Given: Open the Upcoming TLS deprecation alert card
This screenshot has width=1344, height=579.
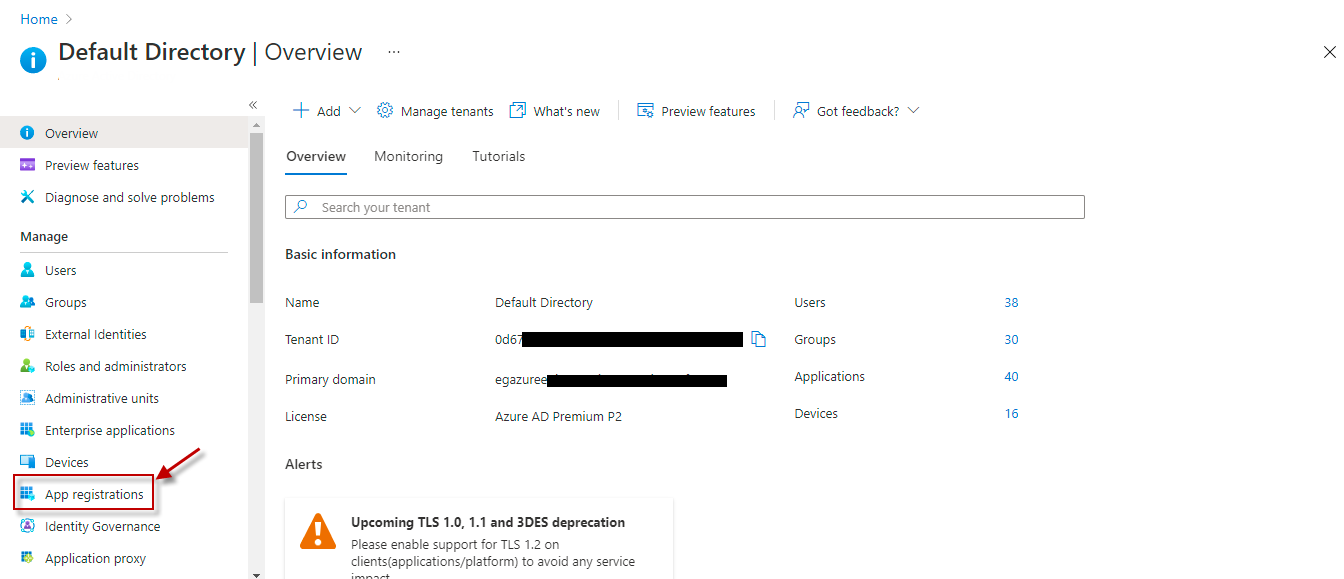Looking at the screenshot, I should [479, 538].
